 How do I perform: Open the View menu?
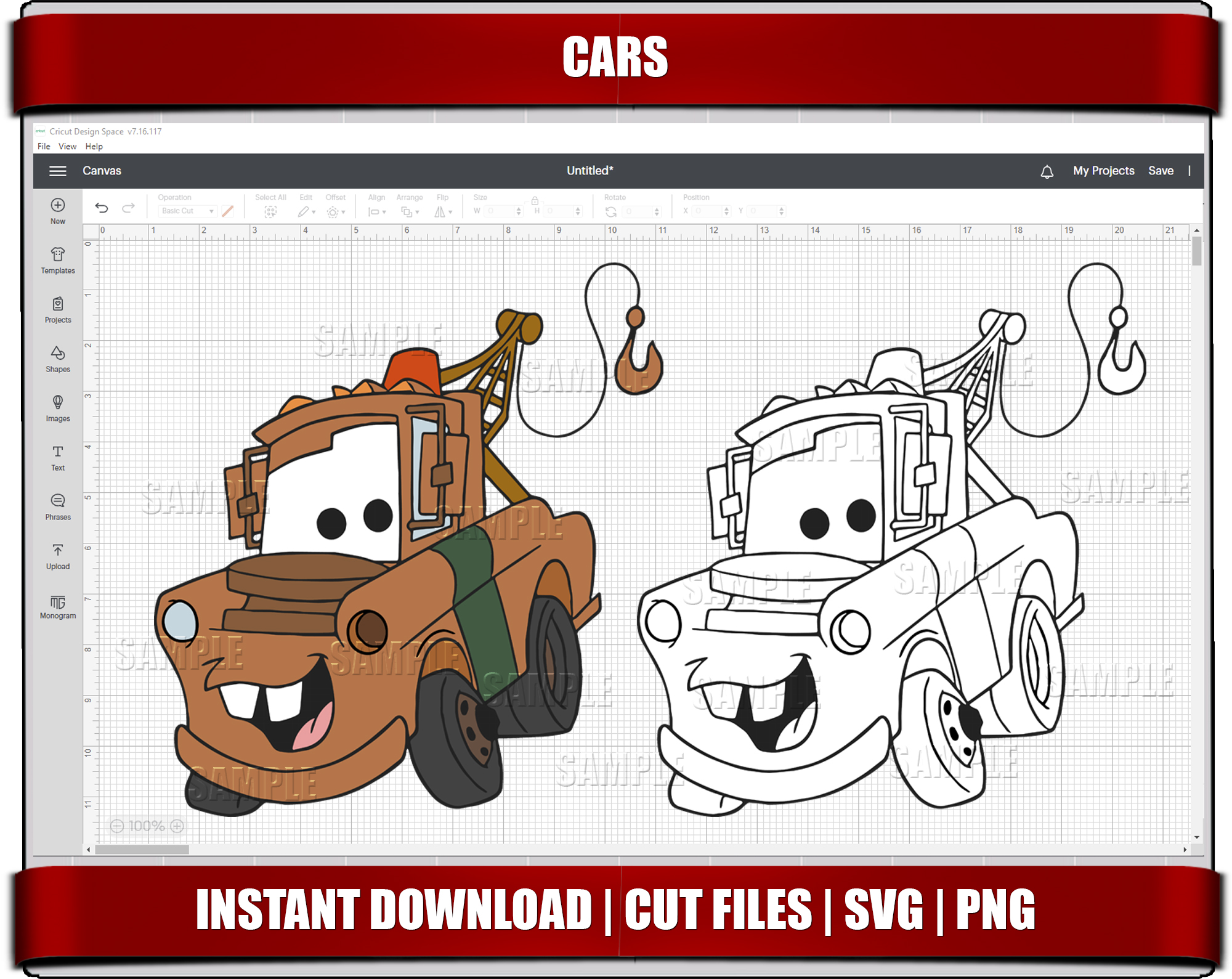click(x=67, y=146)
